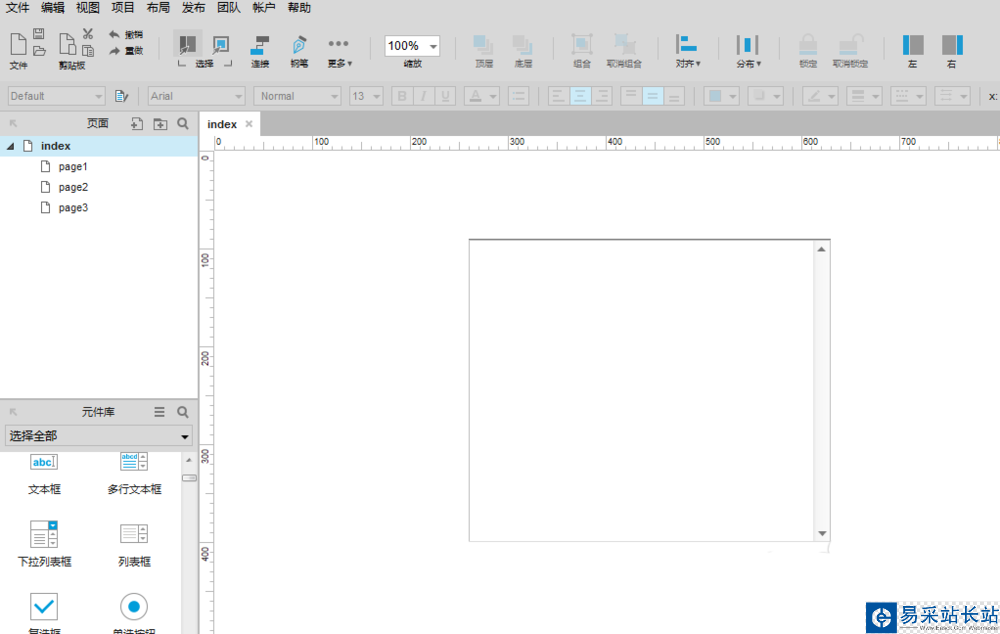Screen dimensions: 1000x634
Task: Click the style editor icon
Action: [x=121, y=96]
